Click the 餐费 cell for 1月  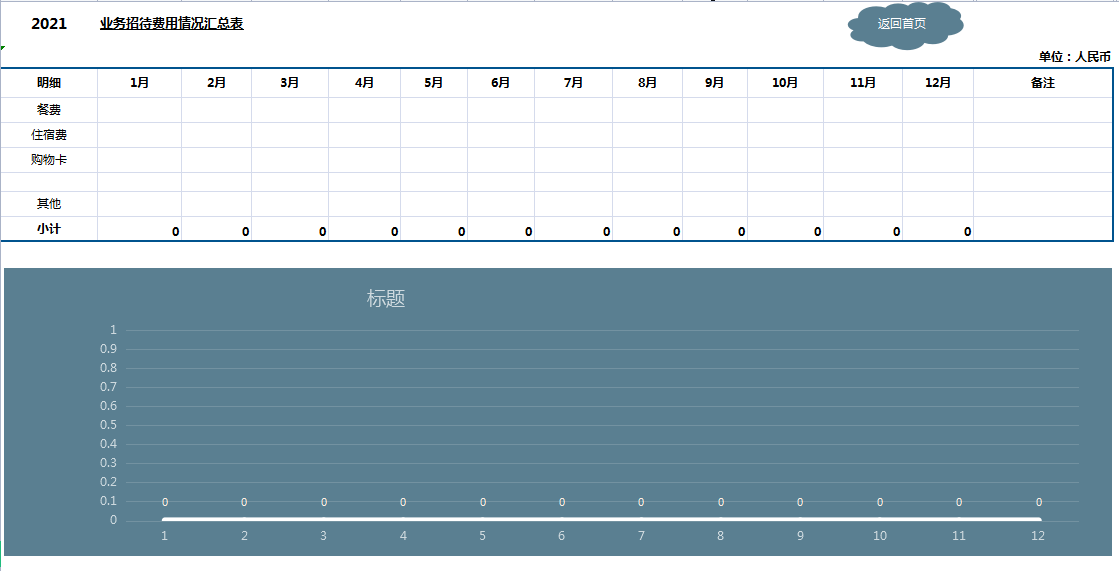(x=140, y=110)
